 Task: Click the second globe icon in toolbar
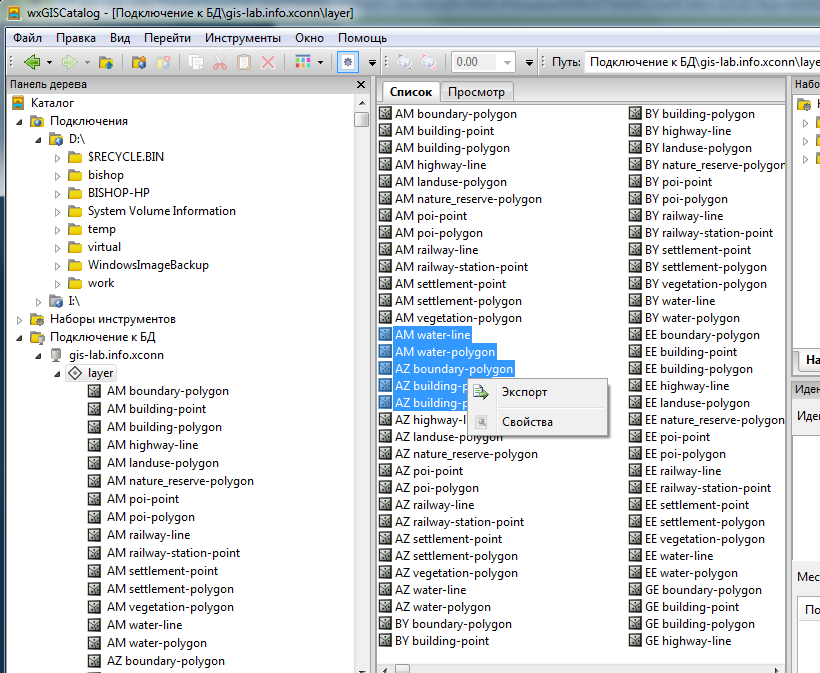pyautogui.click(x=429, y=62)
